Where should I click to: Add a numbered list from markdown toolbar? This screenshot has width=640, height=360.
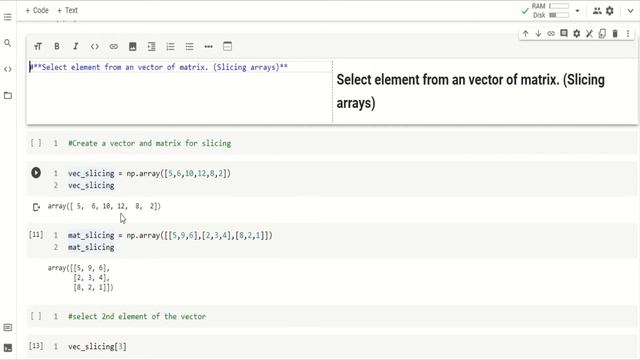(x=170, y=47)
